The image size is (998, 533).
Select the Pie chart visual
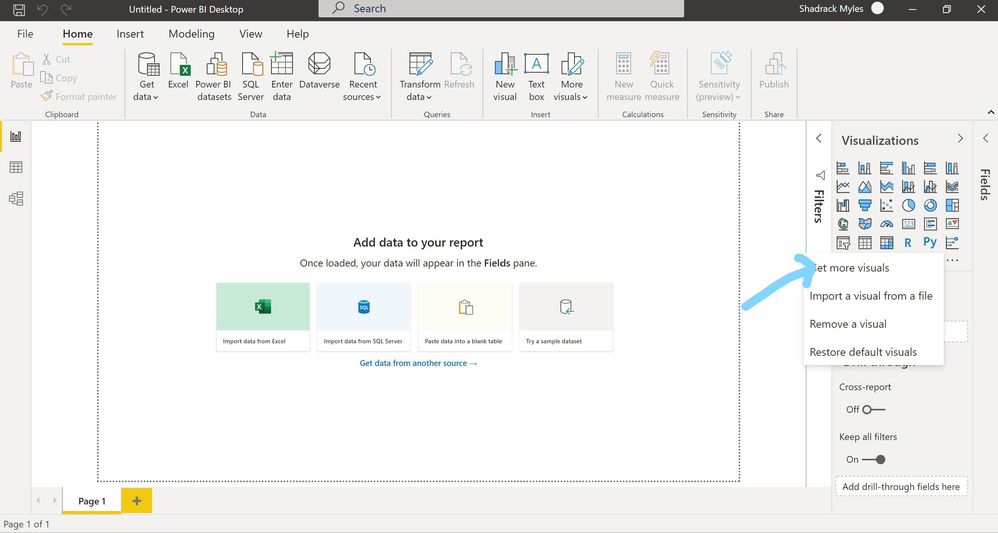(x=908, y=205)
